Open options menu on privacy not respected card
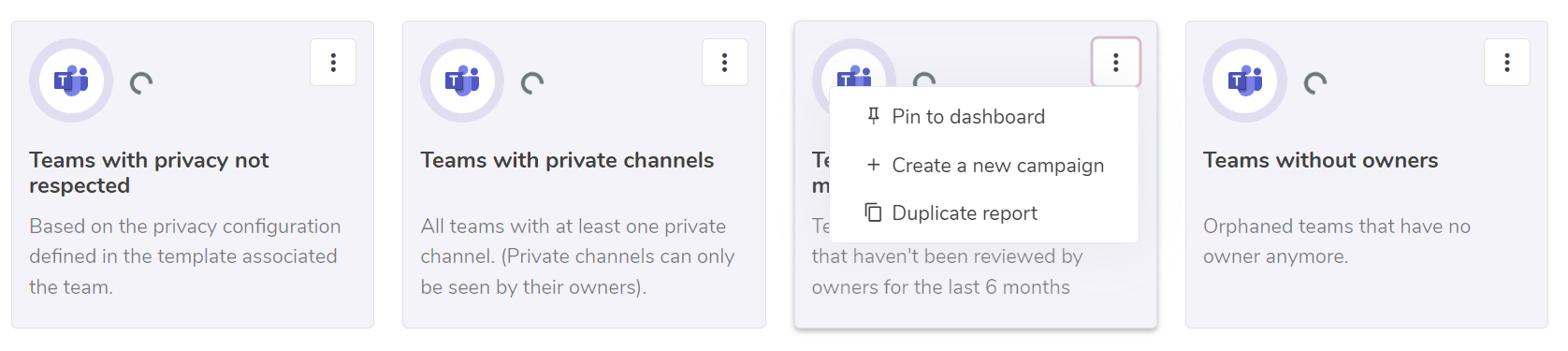 333,63
